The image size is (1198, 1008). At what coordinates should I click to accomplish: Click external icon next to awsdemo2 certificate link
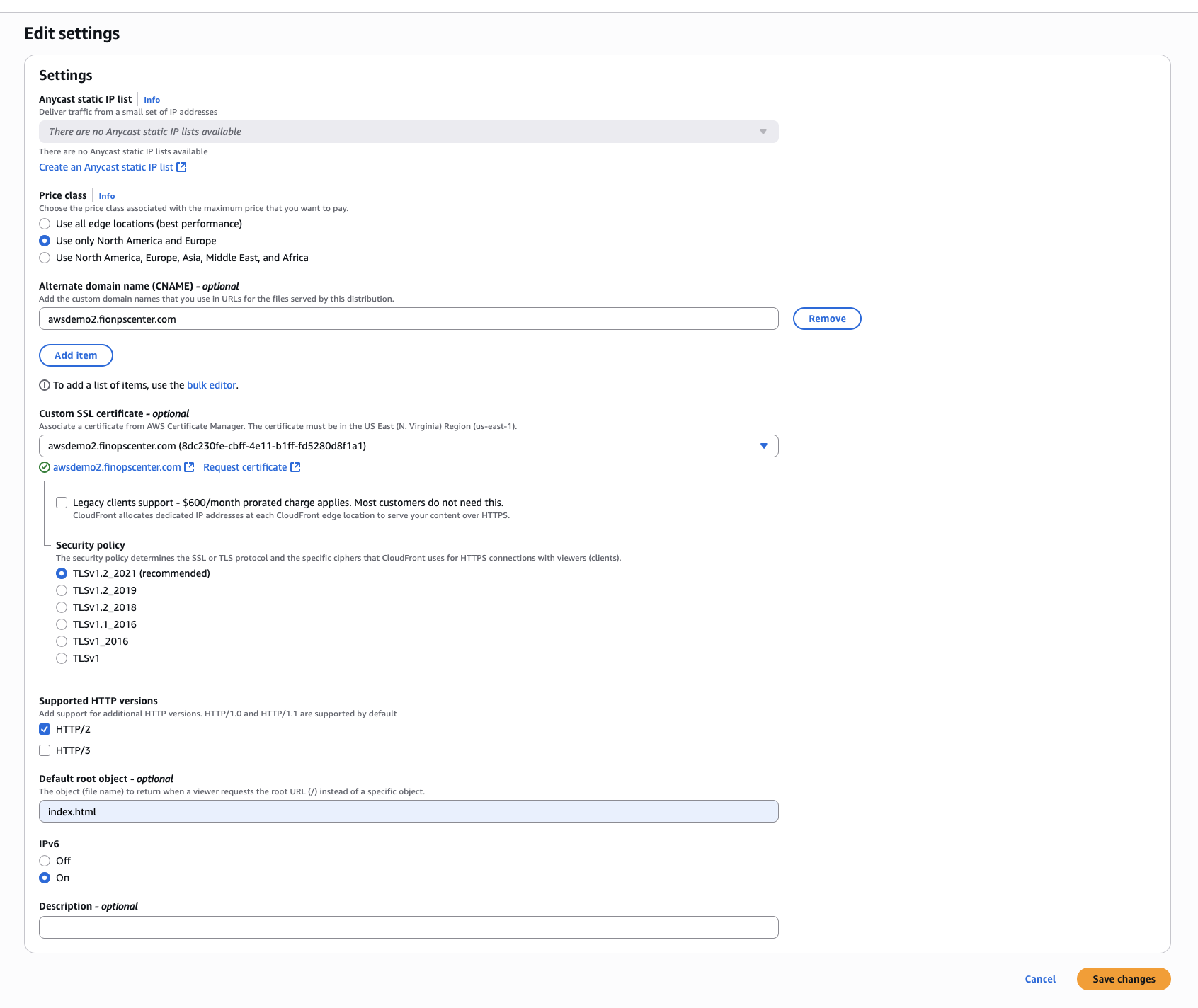point(189,467)
